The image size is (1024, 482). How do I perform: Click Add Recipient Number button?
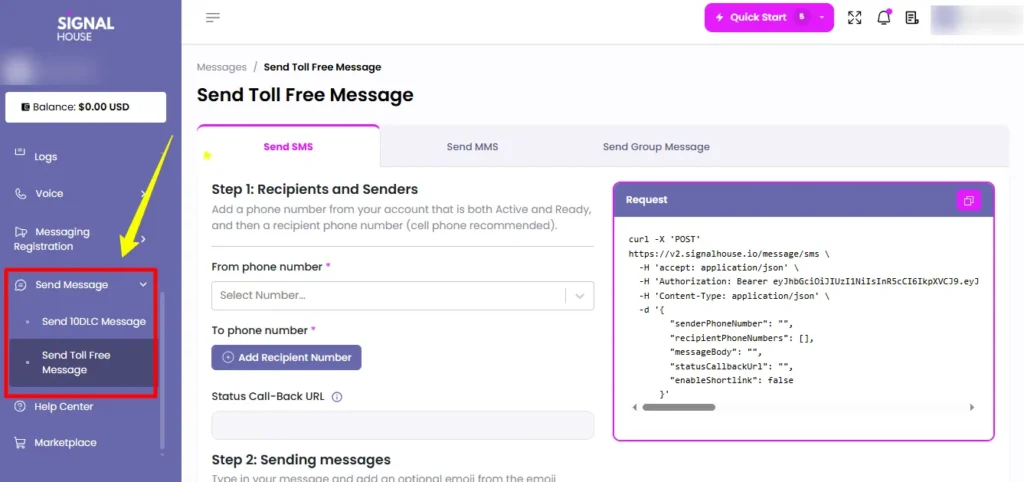point(286,357)
